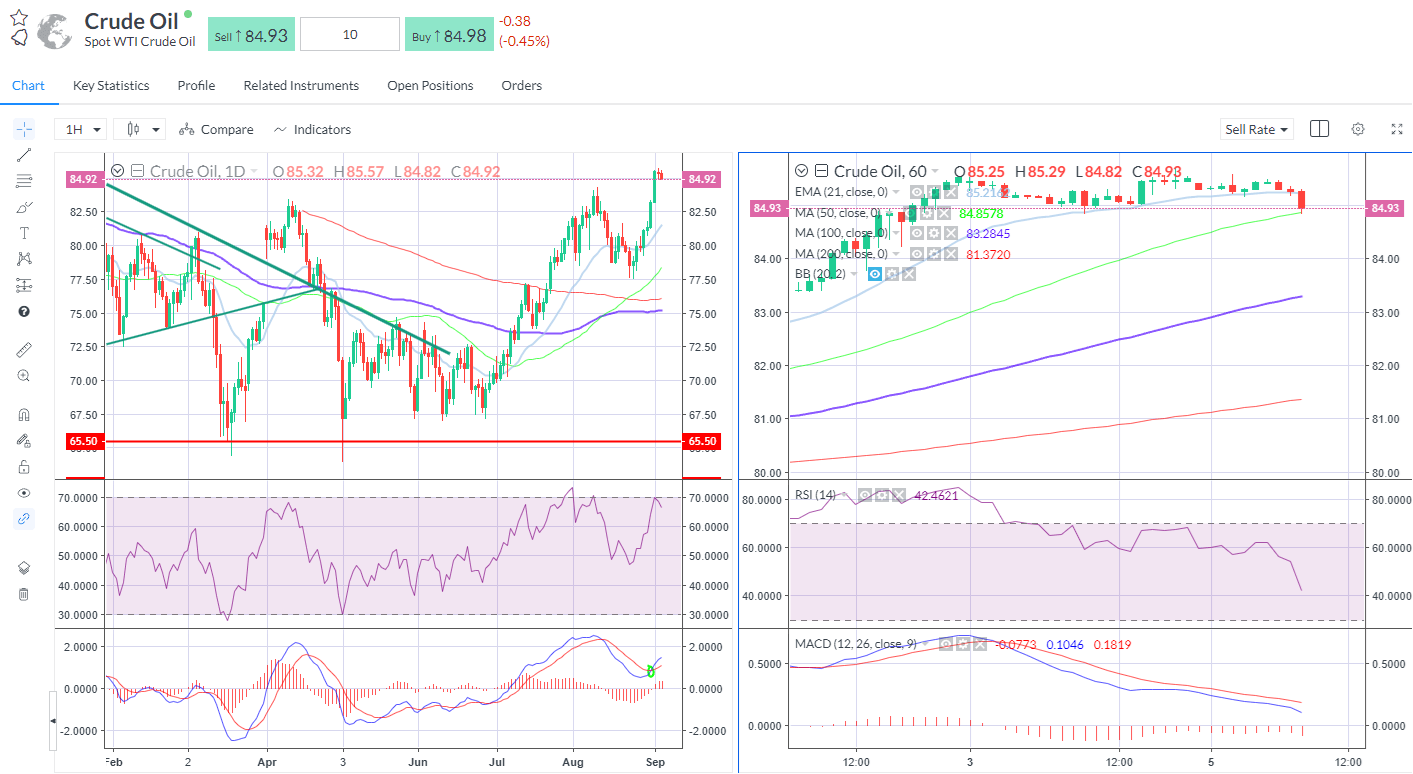Enable the magnet snap mode
This screenshot has width=1413, height=774.
pos(24,415)
